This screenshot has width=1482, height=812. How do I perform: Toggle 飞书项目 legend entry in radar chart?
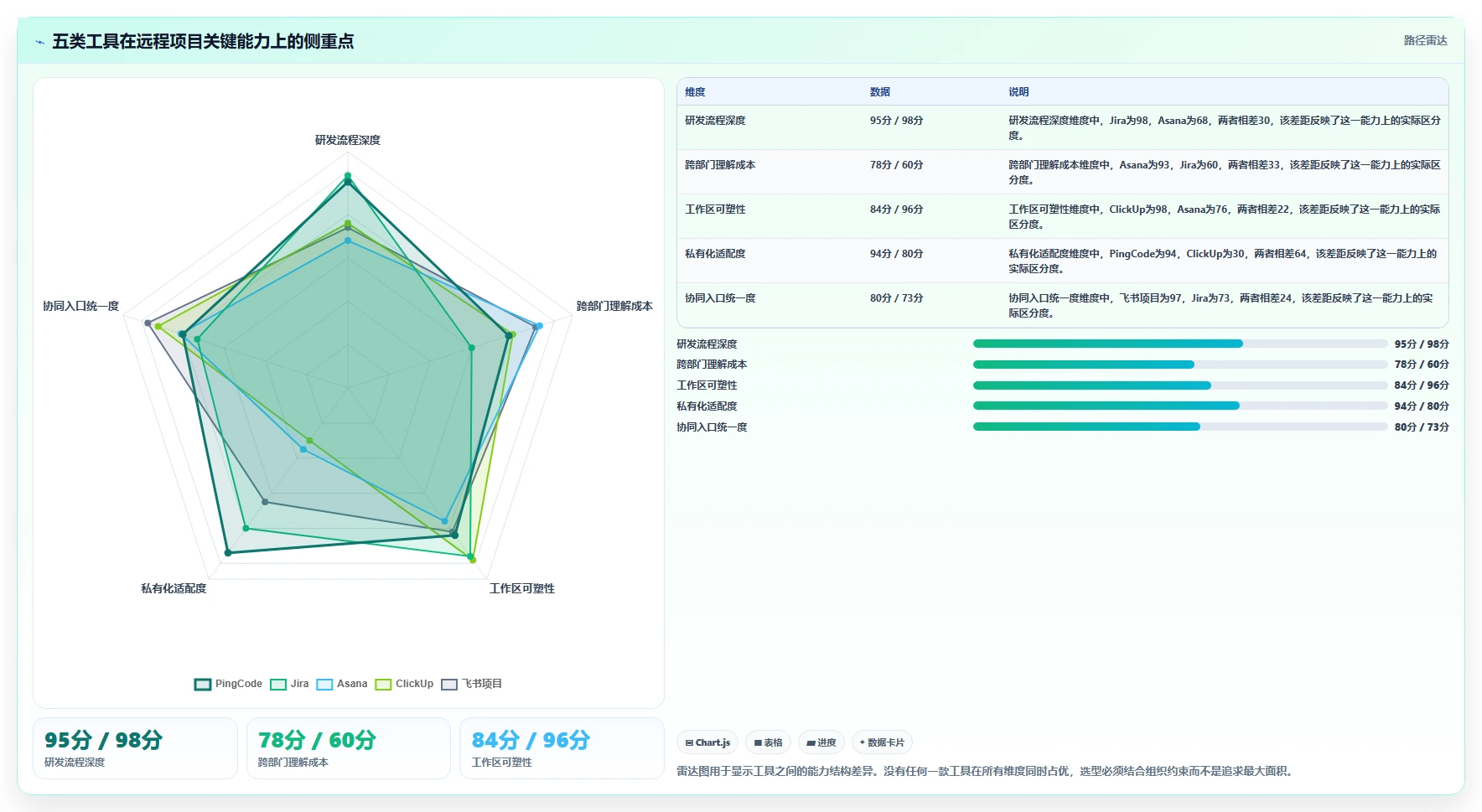(x=472, y=684)
